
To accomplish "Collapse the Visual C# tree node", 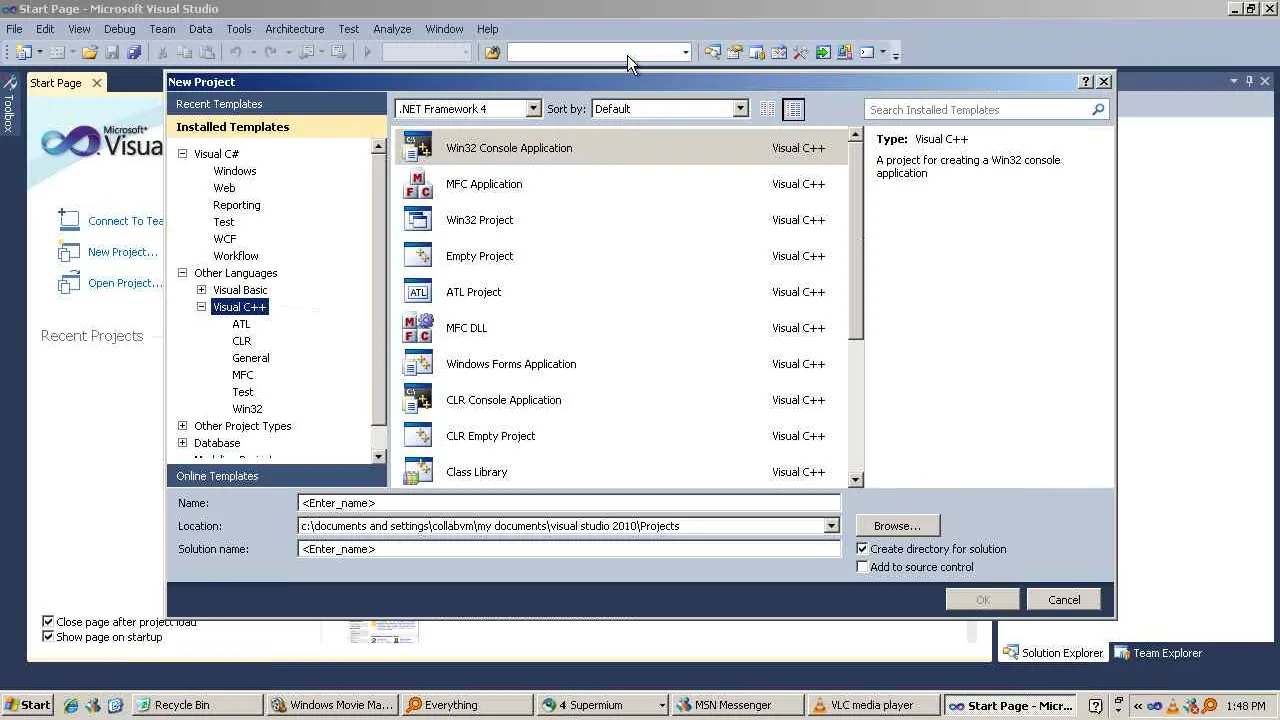I will click(x=183, y=154).
